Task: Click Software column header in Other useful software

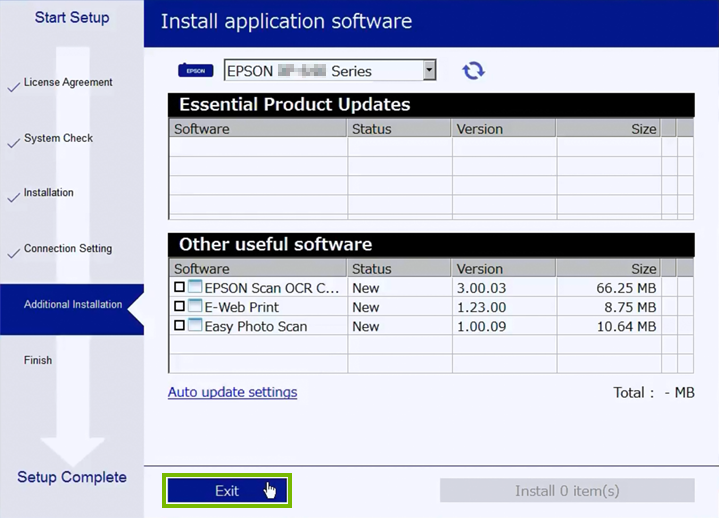Action: pyautogui.click(x=258, y=269)
